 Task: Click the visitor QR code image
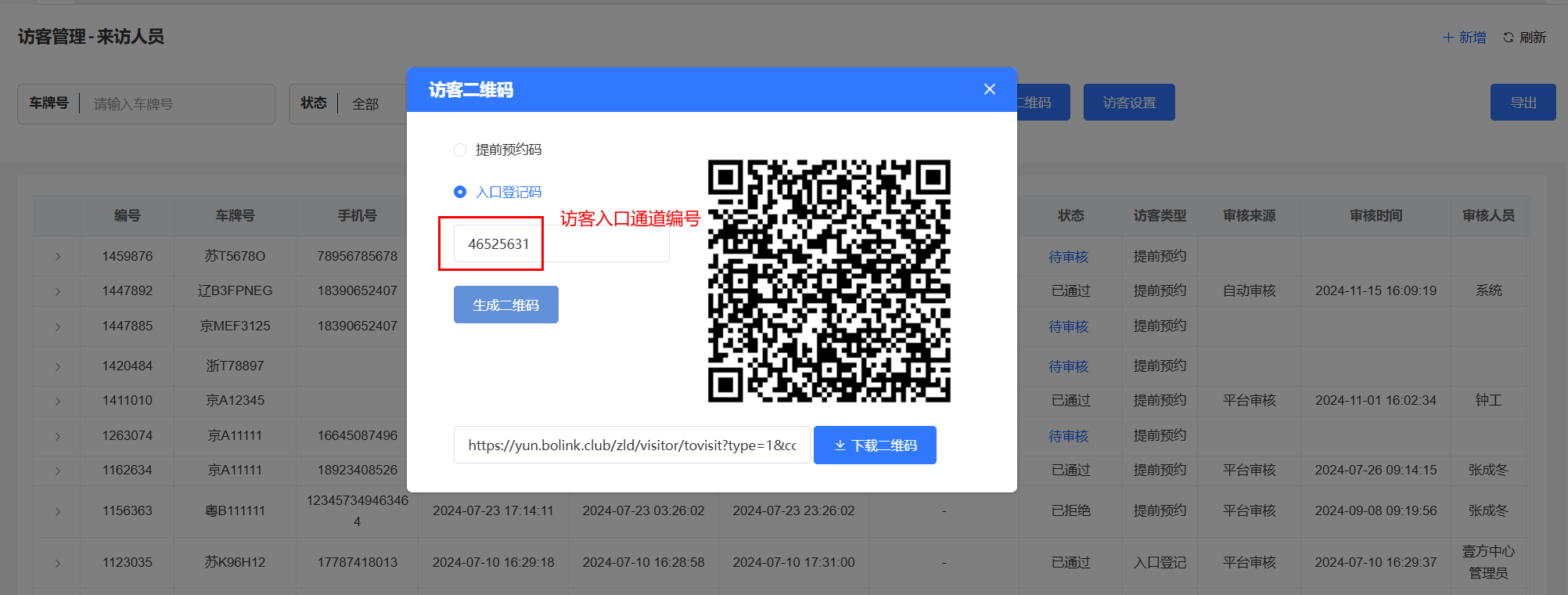pos(829,281)
